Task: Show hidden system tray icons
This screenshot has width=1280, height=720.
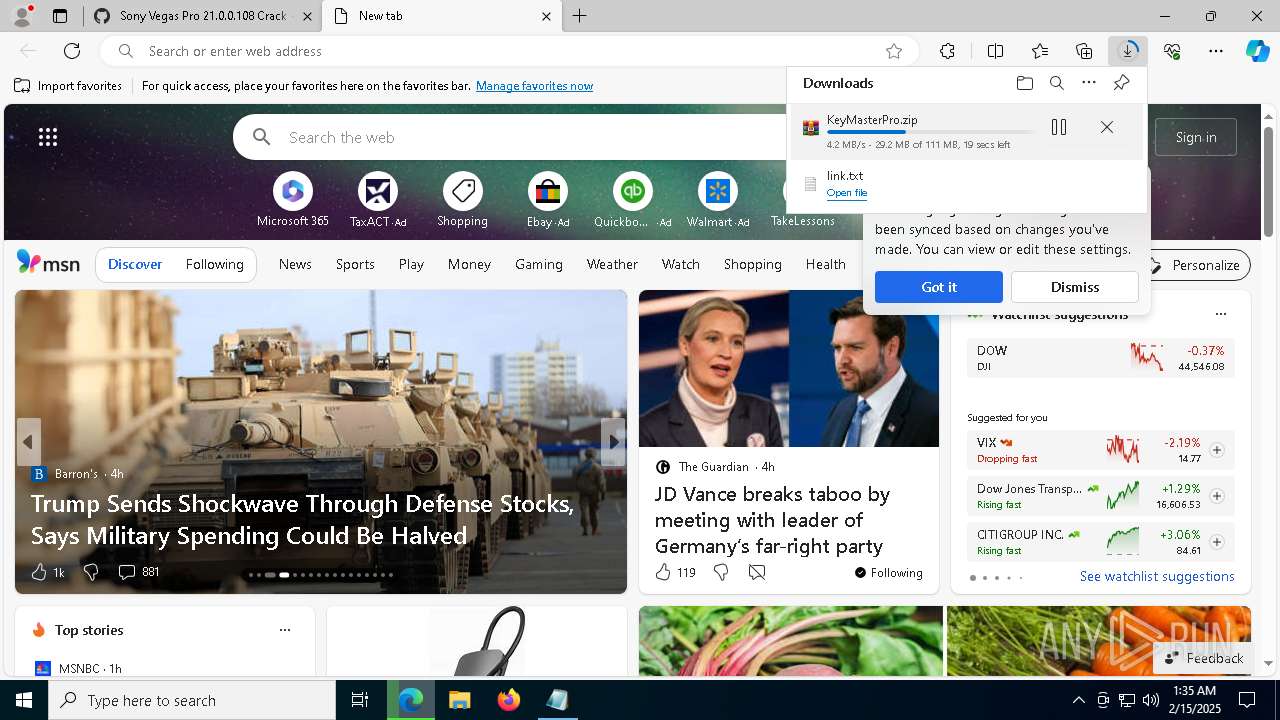Action: click(x=1078, y=700)
